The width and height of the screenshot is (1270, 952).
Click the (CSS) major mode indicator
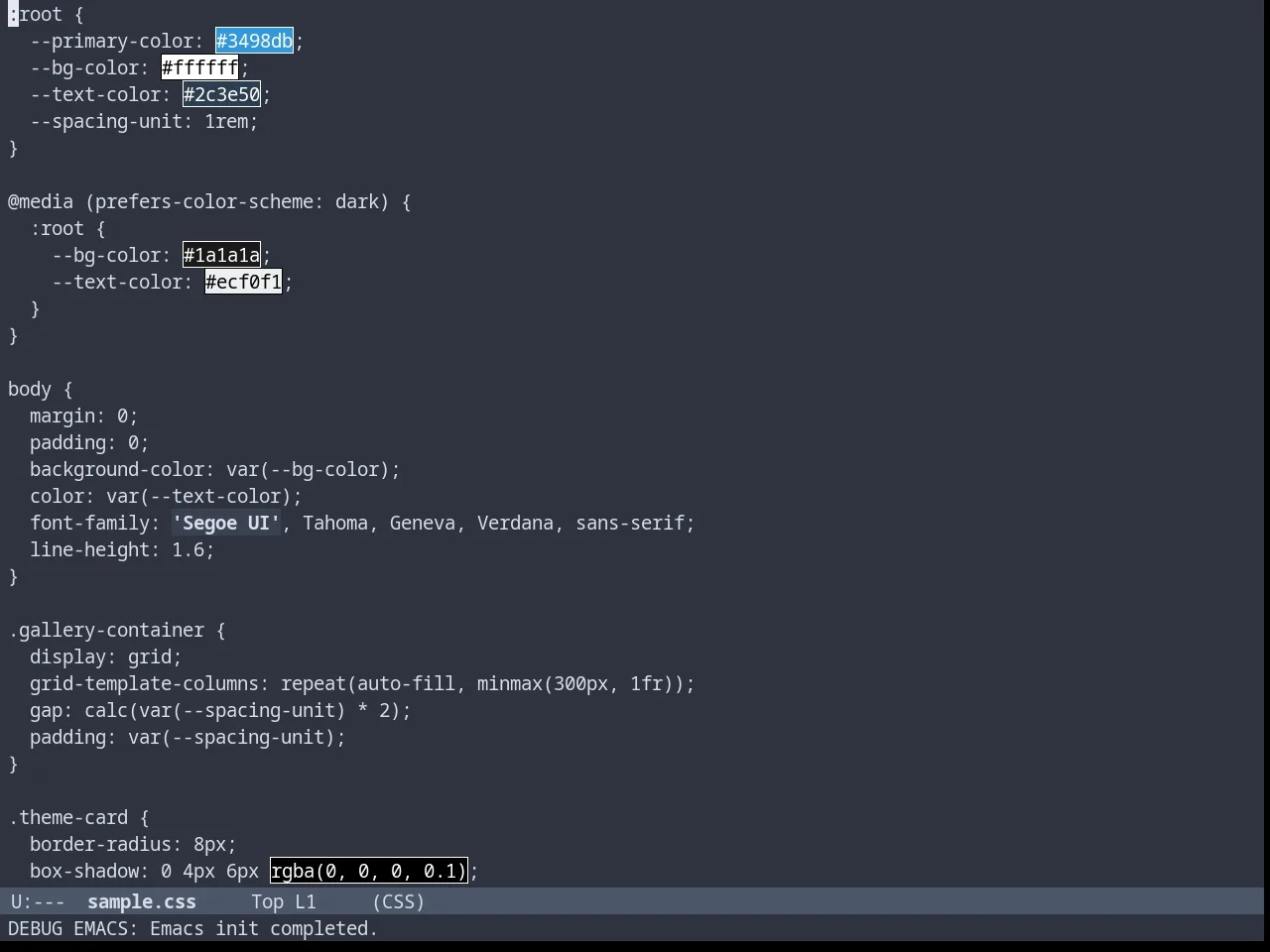(x=399, y=901)
